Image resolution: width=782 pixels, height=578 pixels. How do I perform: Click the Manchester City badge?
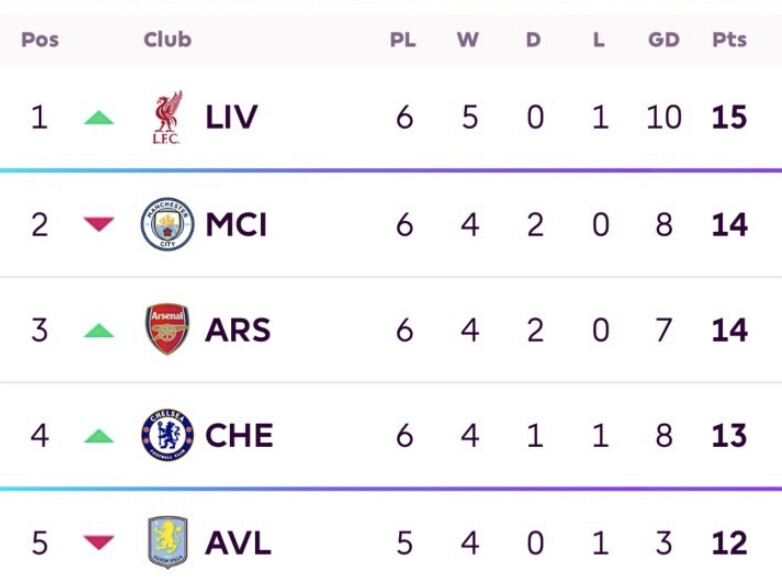pyautogui.click(x=167, y=224)
